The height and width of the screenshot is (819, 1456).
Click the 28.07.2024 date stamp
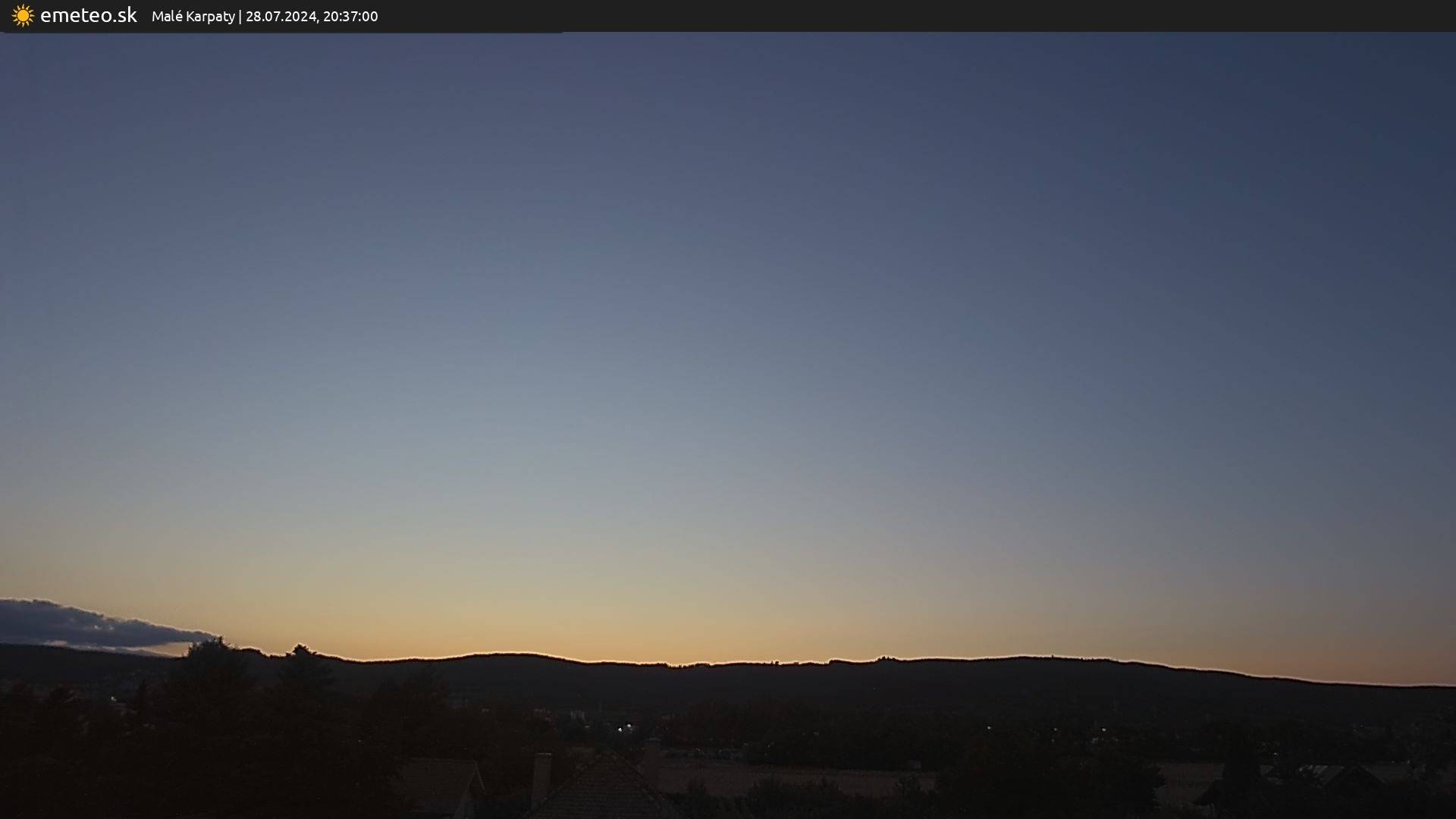pyautogui.click(x=281, y=17)
